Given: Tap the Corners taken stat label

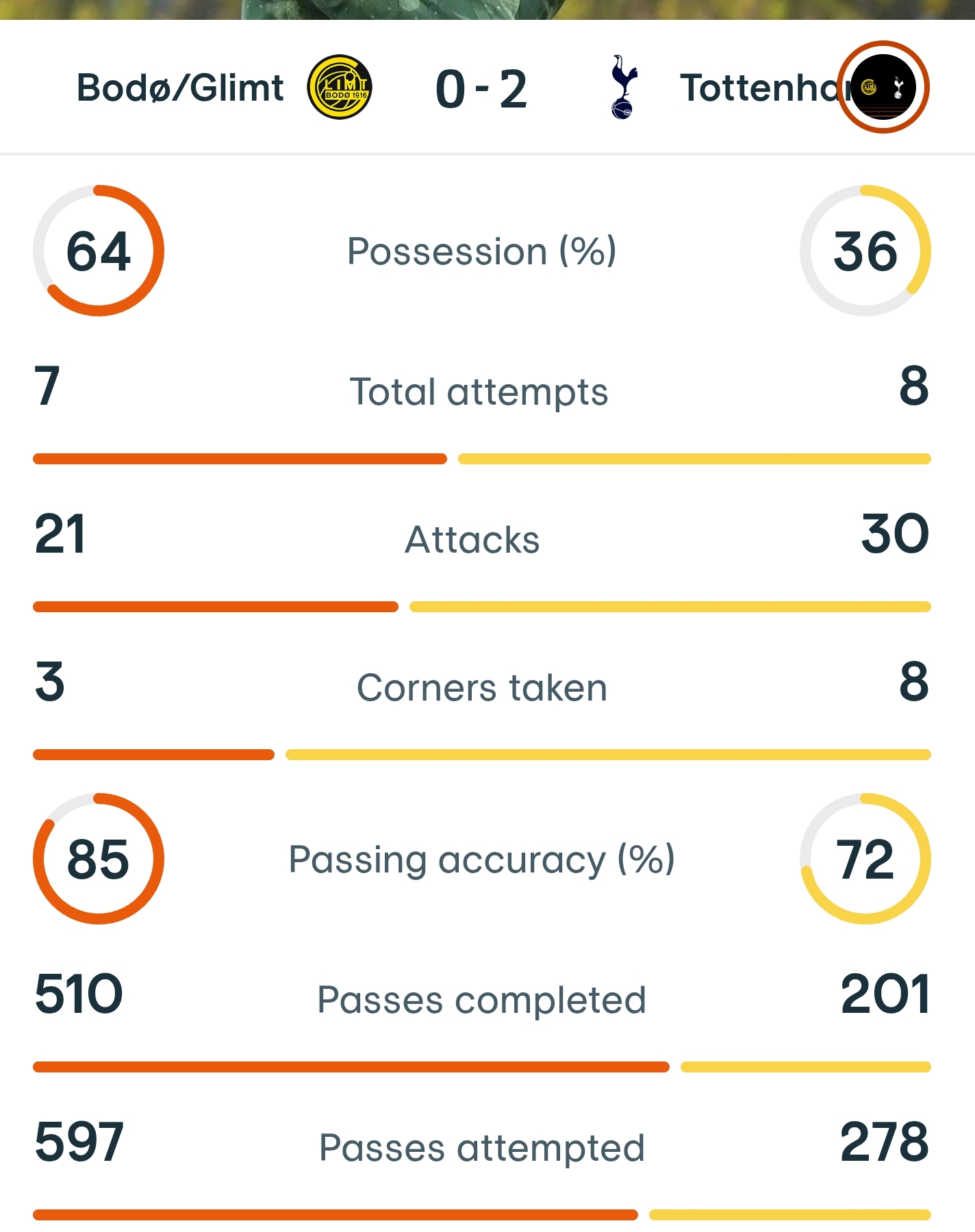Looking at the screenshot, I should pyautogui.click(x=481, y=688).
